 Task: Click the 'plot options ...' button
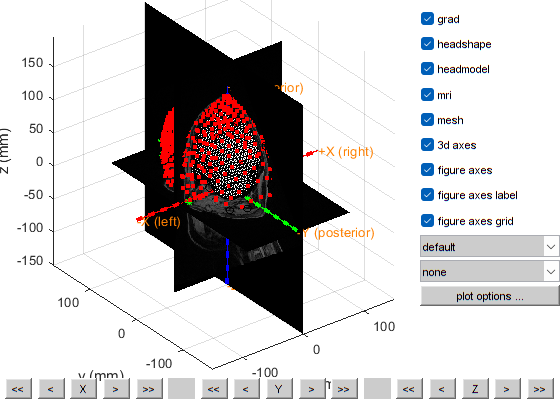click(490, 296)
